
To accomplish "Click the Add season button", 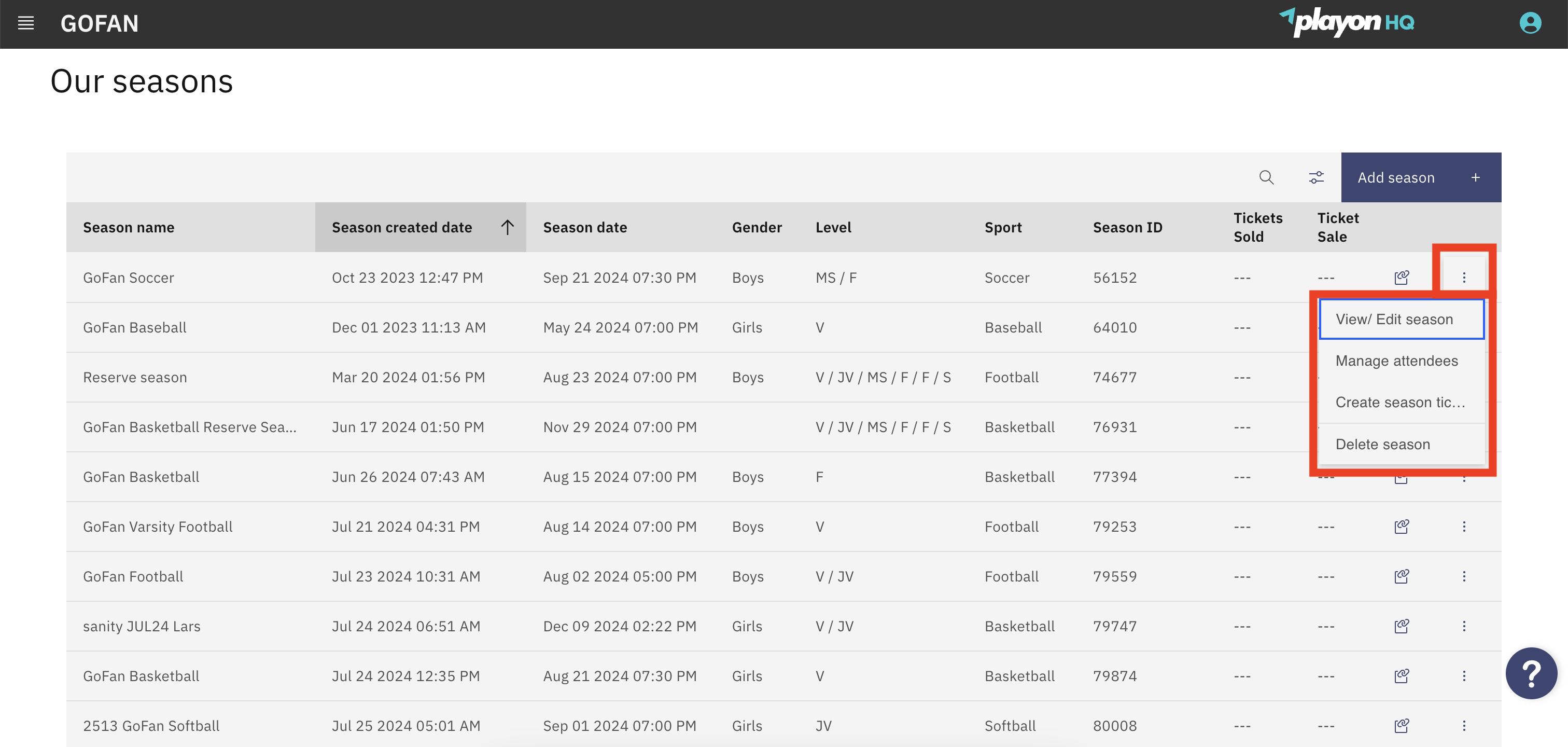I will 1420,177.
